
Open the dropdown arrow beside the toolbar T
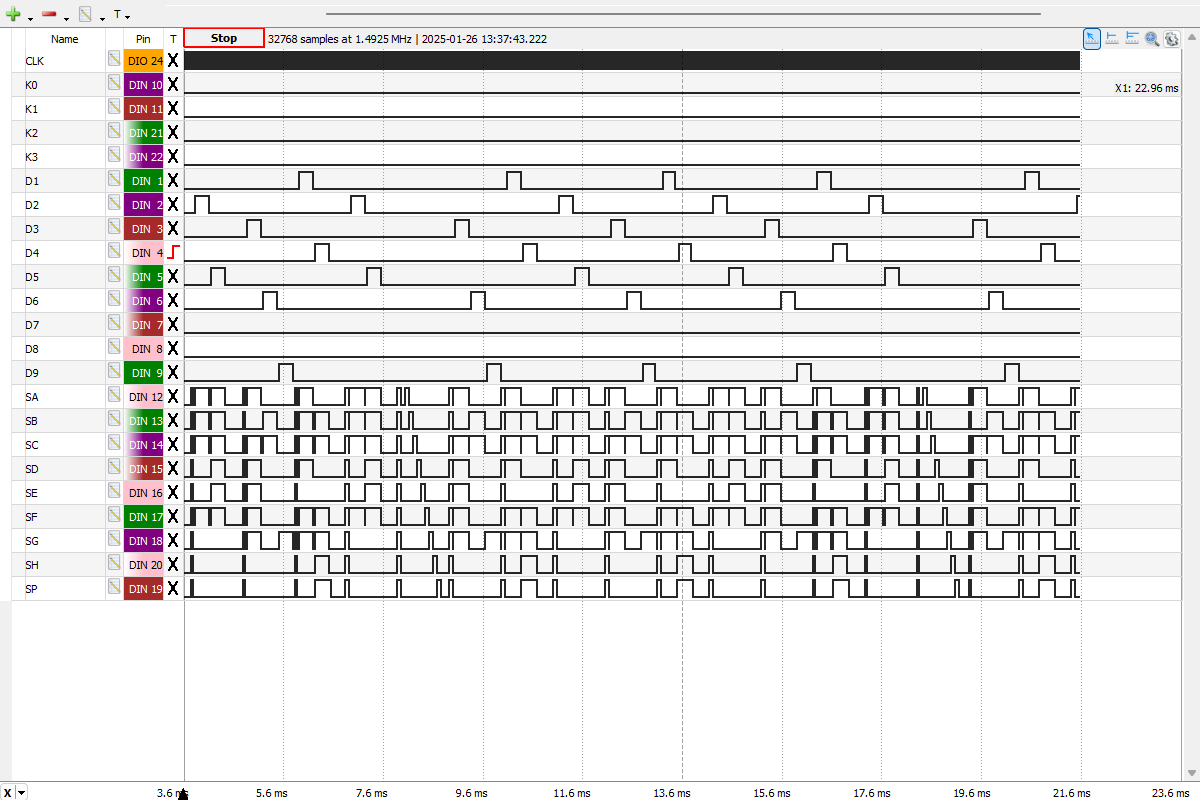[x=127, y=17]
